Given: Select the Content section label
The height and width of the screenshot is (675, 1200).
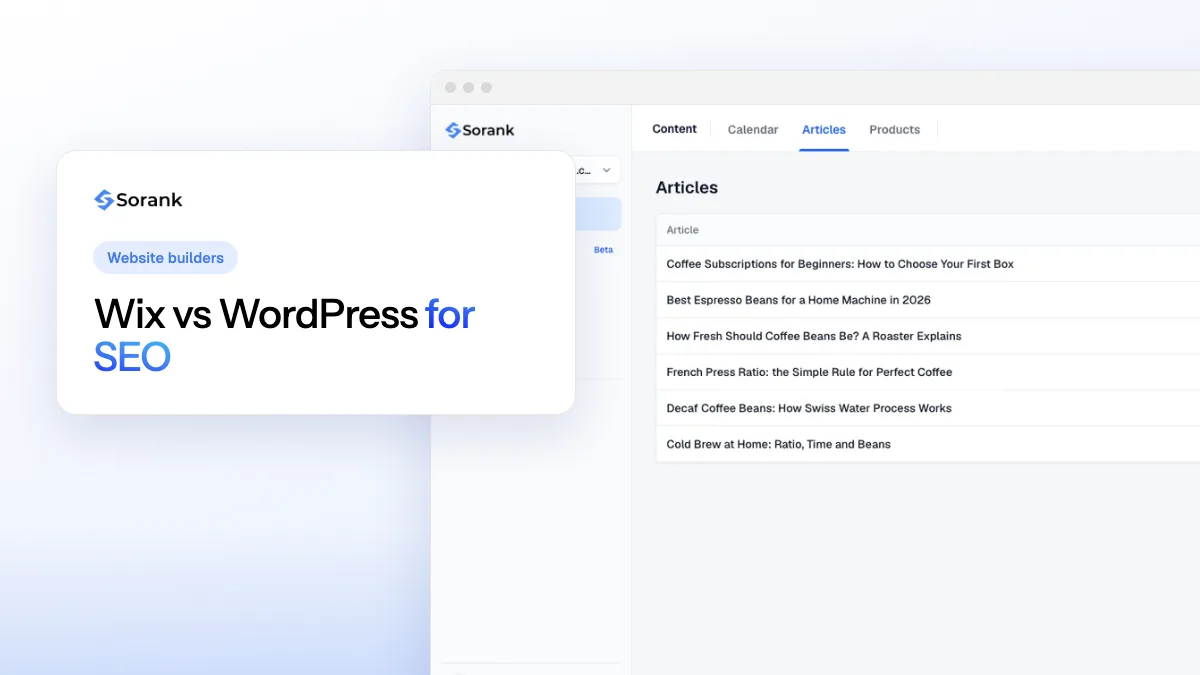Looking at the screenshot, I should coord(674,129).
